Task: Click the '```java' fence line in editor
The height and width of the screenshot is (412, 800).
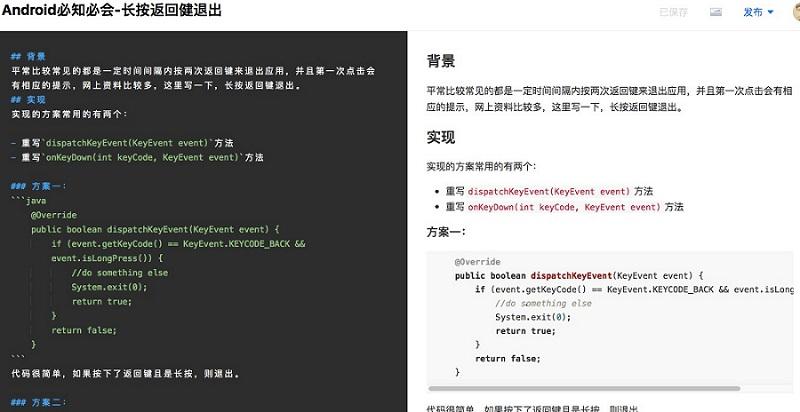Action: pos(29,201)
